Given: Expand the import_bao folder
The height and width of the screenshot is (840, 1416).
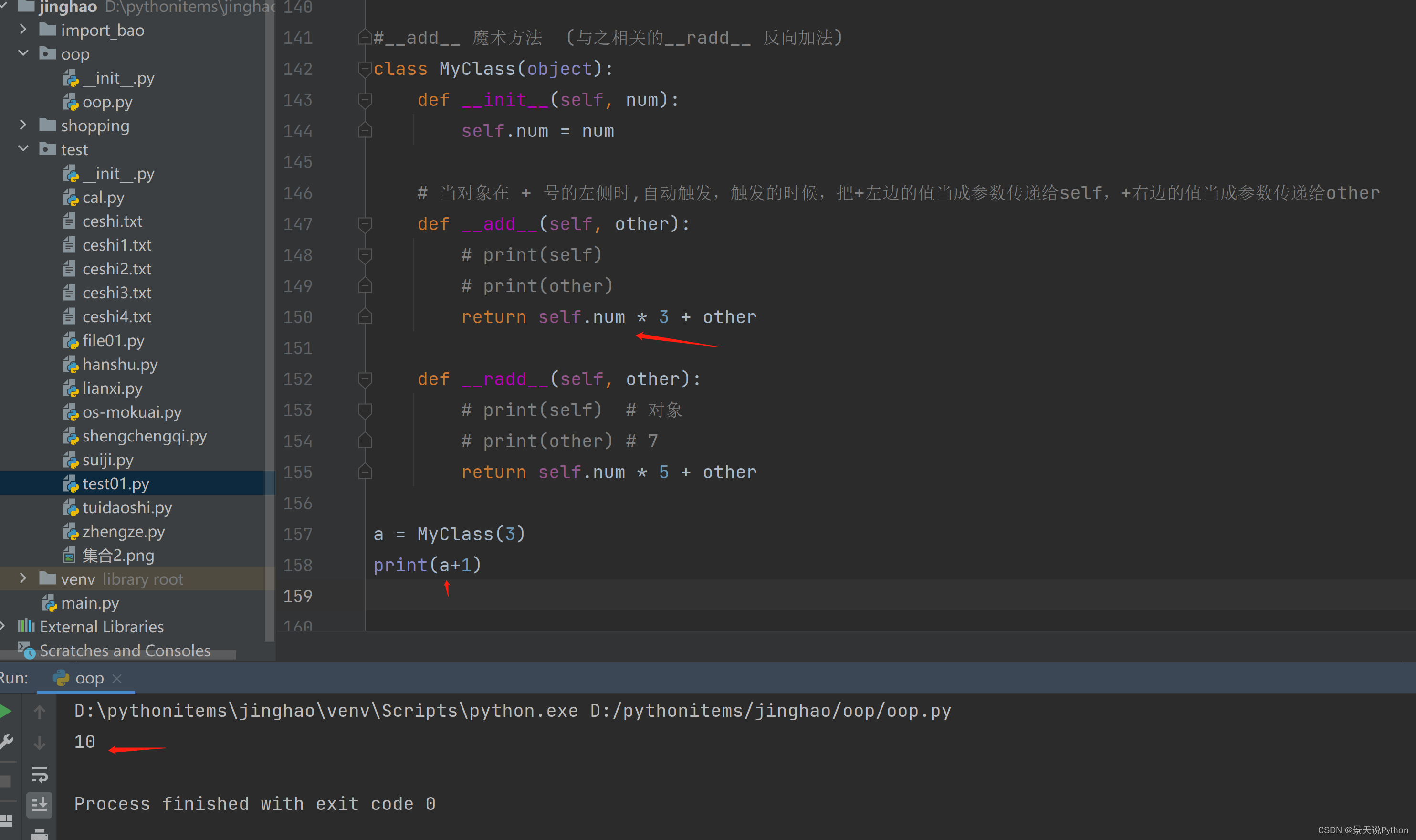Looking at the screenshot, I should [23, 29].
